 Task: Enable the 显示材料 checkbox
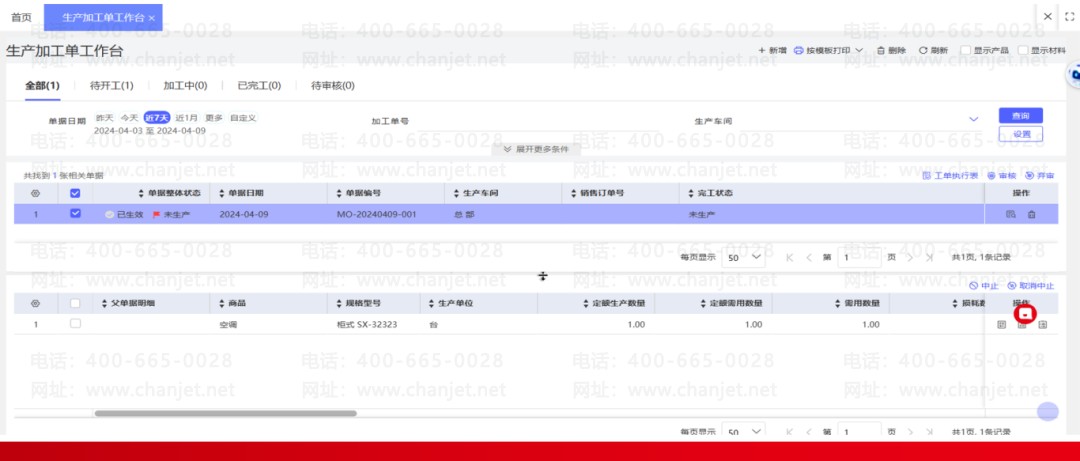[1023, 50]
